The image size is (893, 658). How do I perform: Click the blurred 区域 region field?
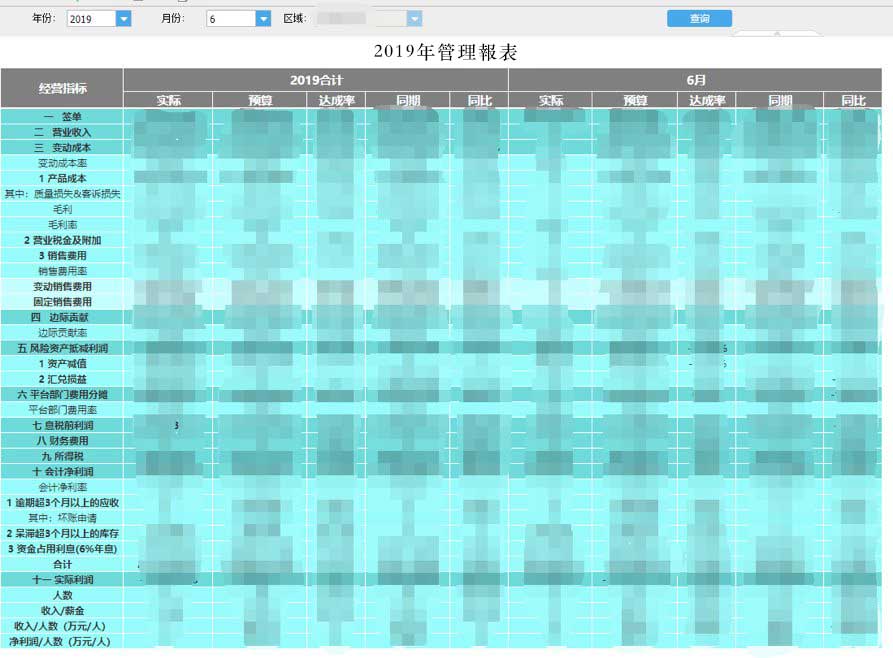click(362, 19)
